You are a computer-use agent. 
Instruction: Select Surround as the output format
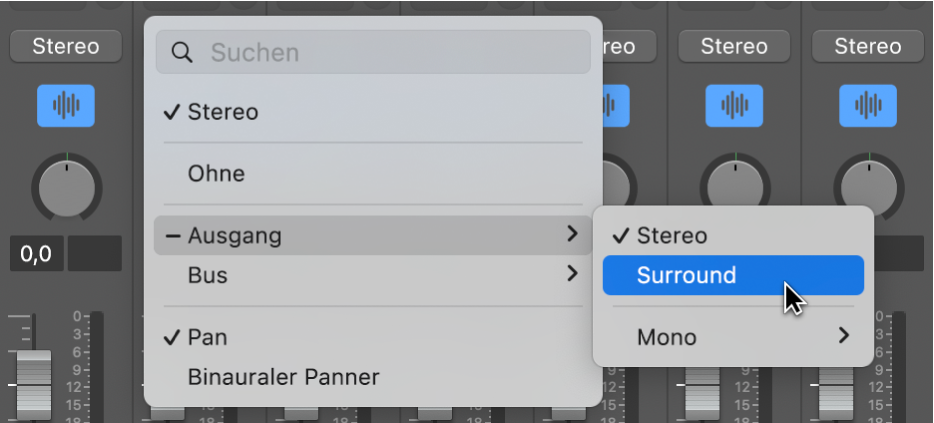coord(733,275)
